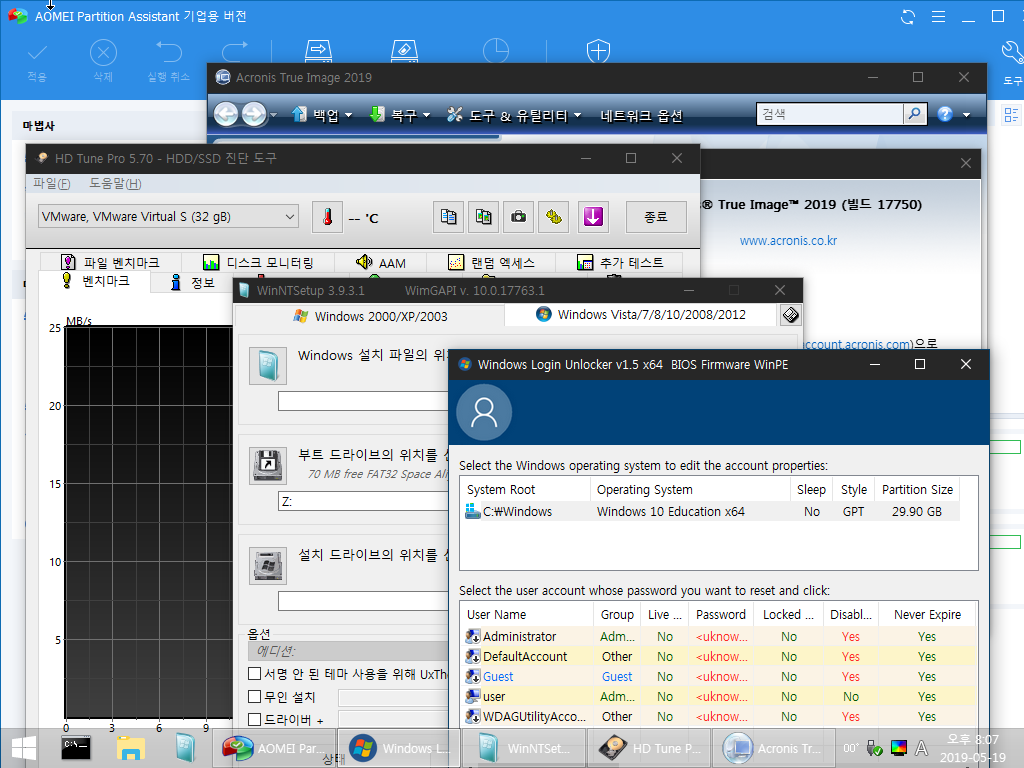
Task: Open HD Tune 도움말(H) menu
Action: [x=115, y=184]
